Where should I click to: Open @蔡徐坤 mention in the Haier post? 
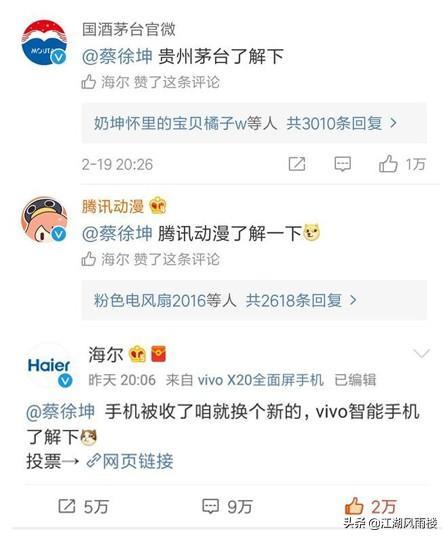[61, 411]
